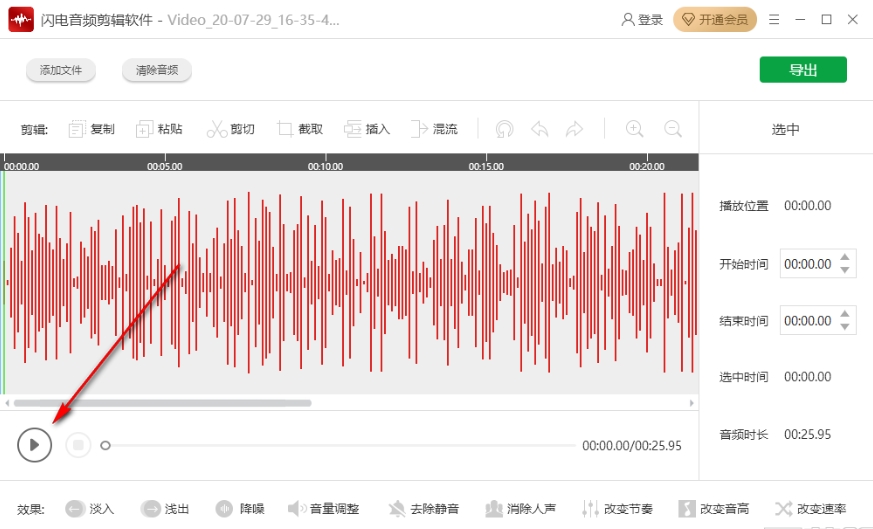Image resolution: width=873 pixels, height=529 pixels.
Task: Stop playback with the stop button
Action: pos(79,445)
